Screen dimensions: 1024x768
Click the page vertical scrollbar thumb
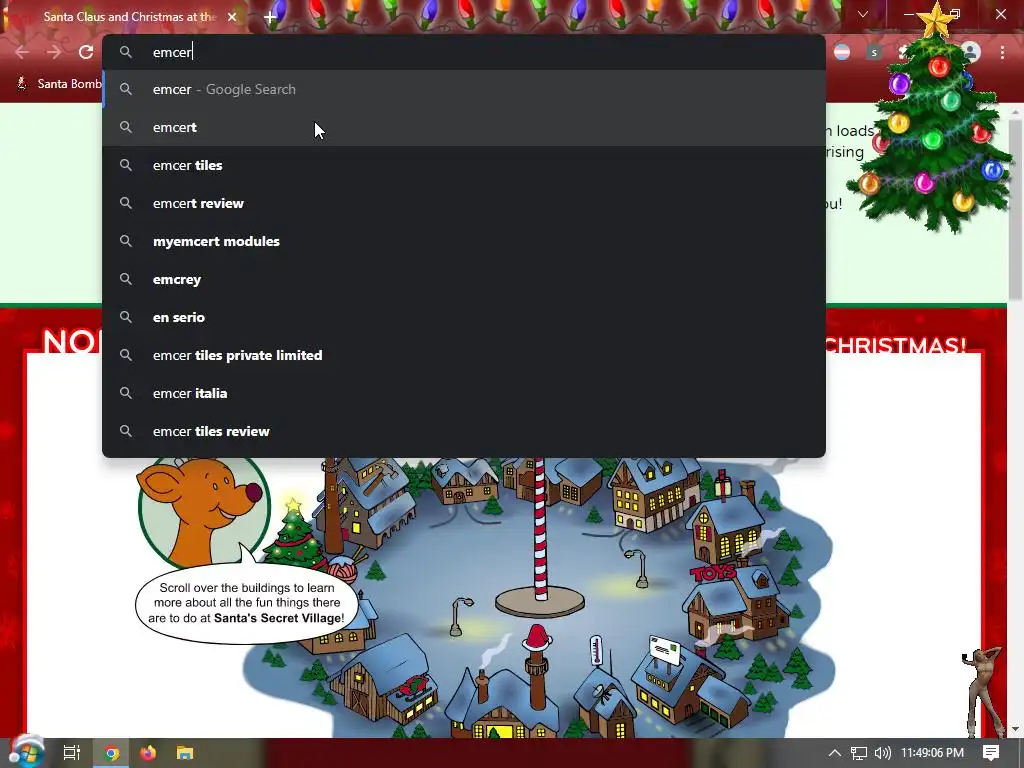[x=1016, y=209]
